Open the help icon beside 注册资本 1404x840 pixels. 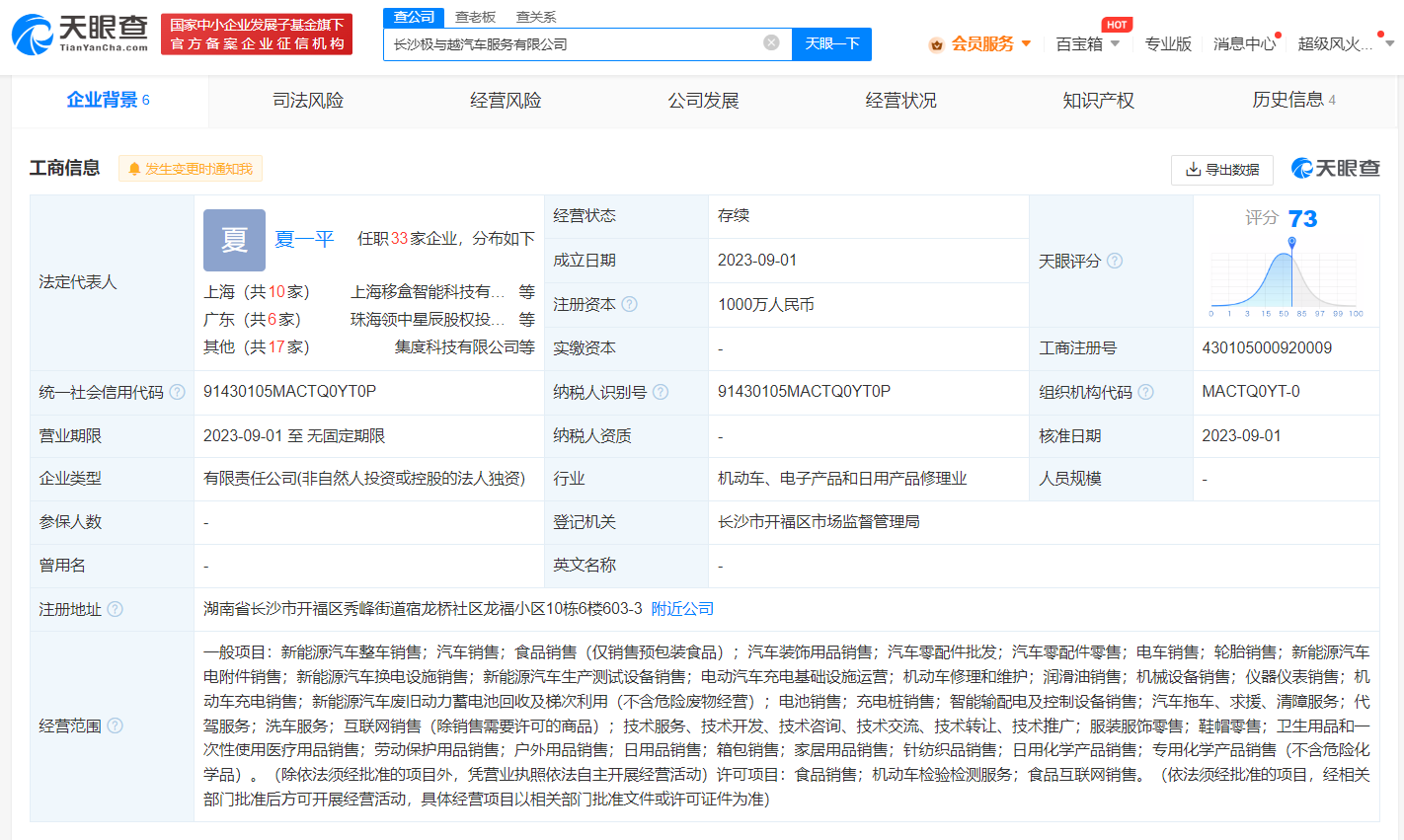coord(629,304)
